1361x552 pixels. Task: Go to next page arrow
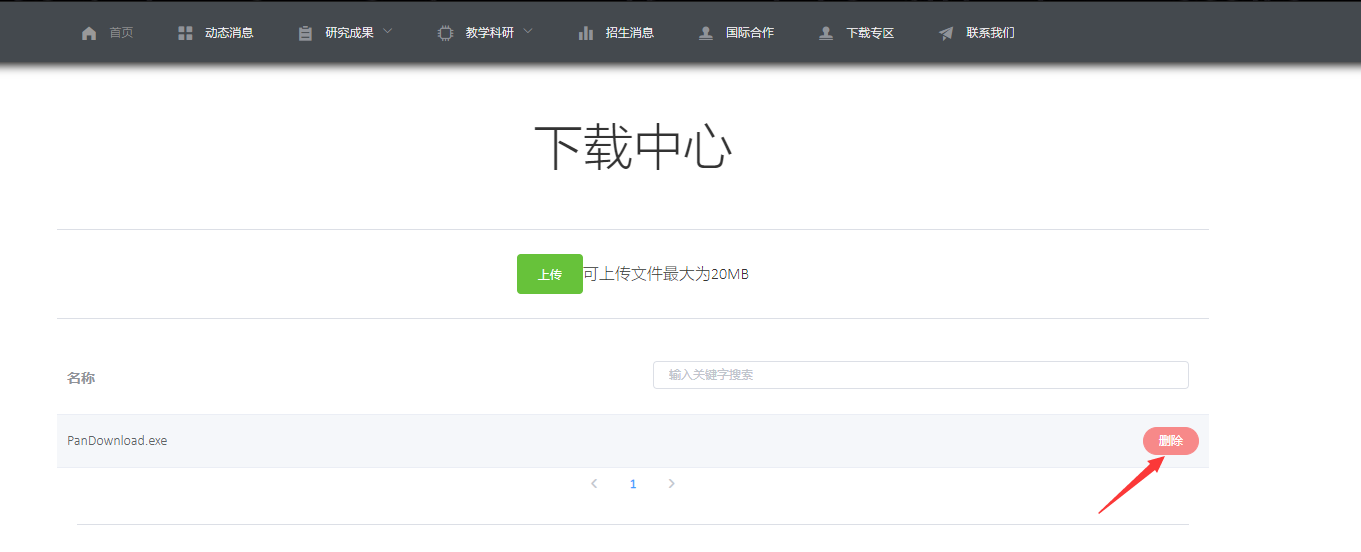671,484
